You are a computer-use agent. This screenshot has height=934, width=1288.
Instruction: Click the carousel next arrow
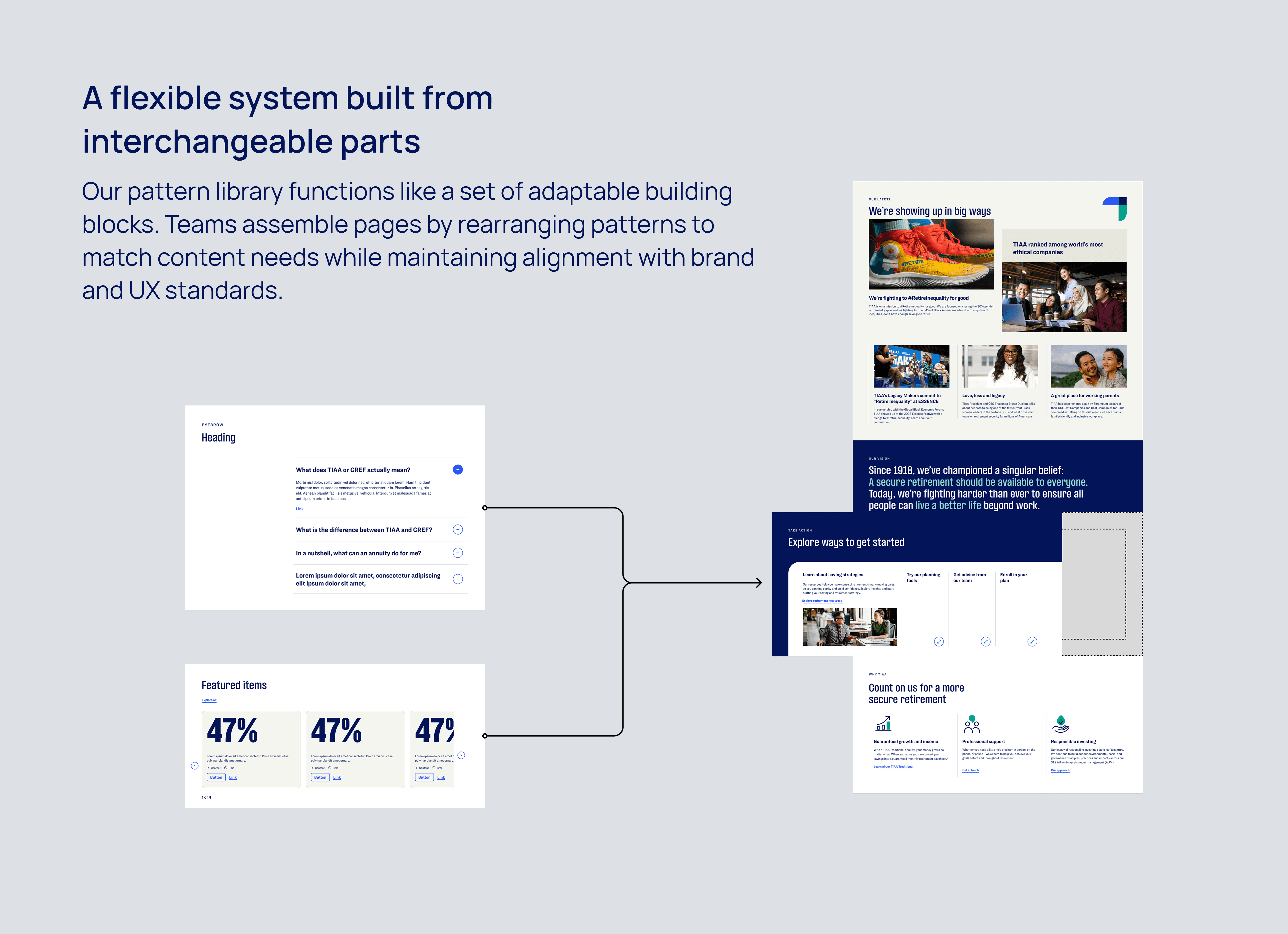(x=461, y=756)
